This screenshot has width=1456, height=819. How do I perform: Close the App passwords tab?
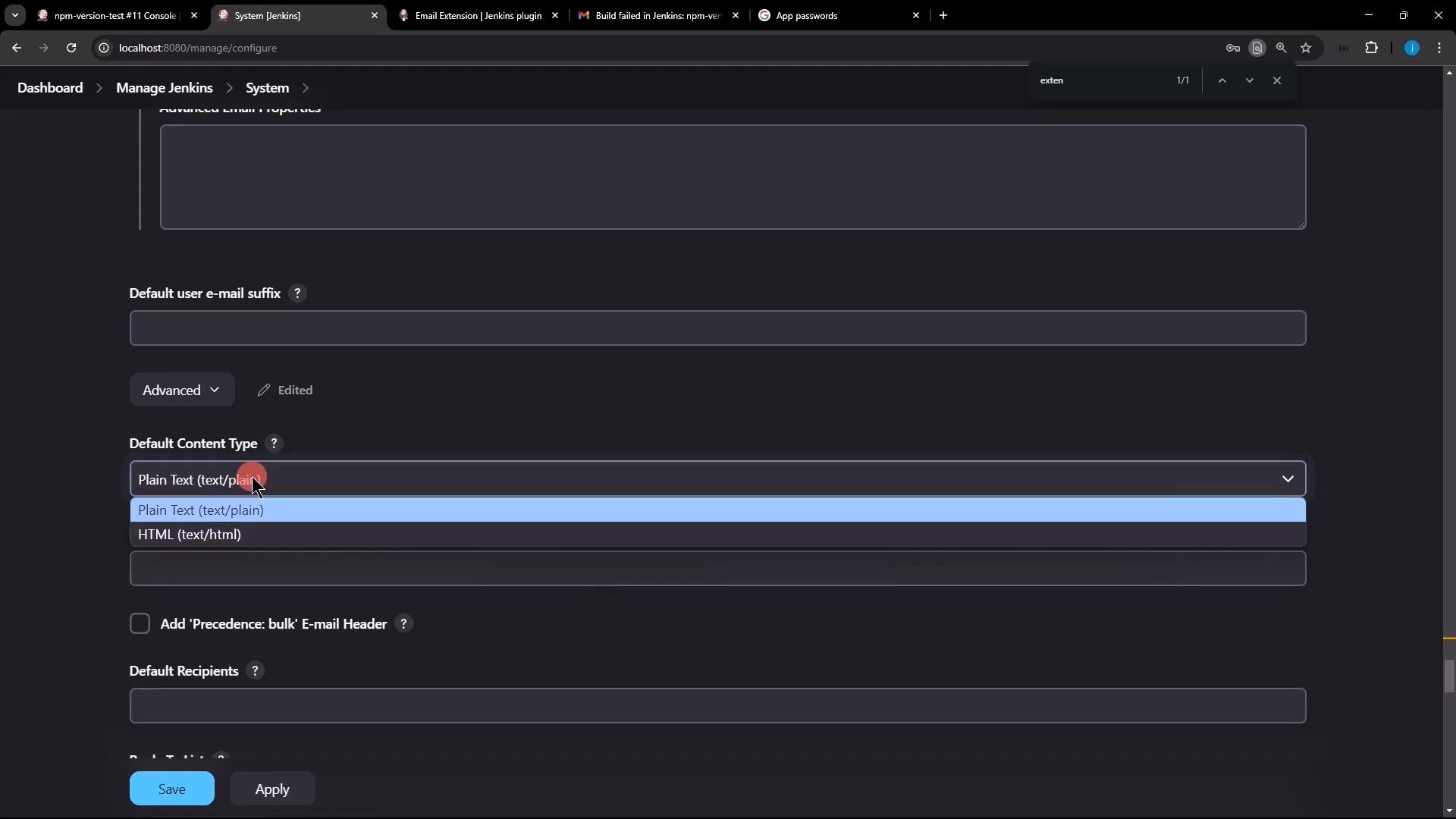(916, 15)
